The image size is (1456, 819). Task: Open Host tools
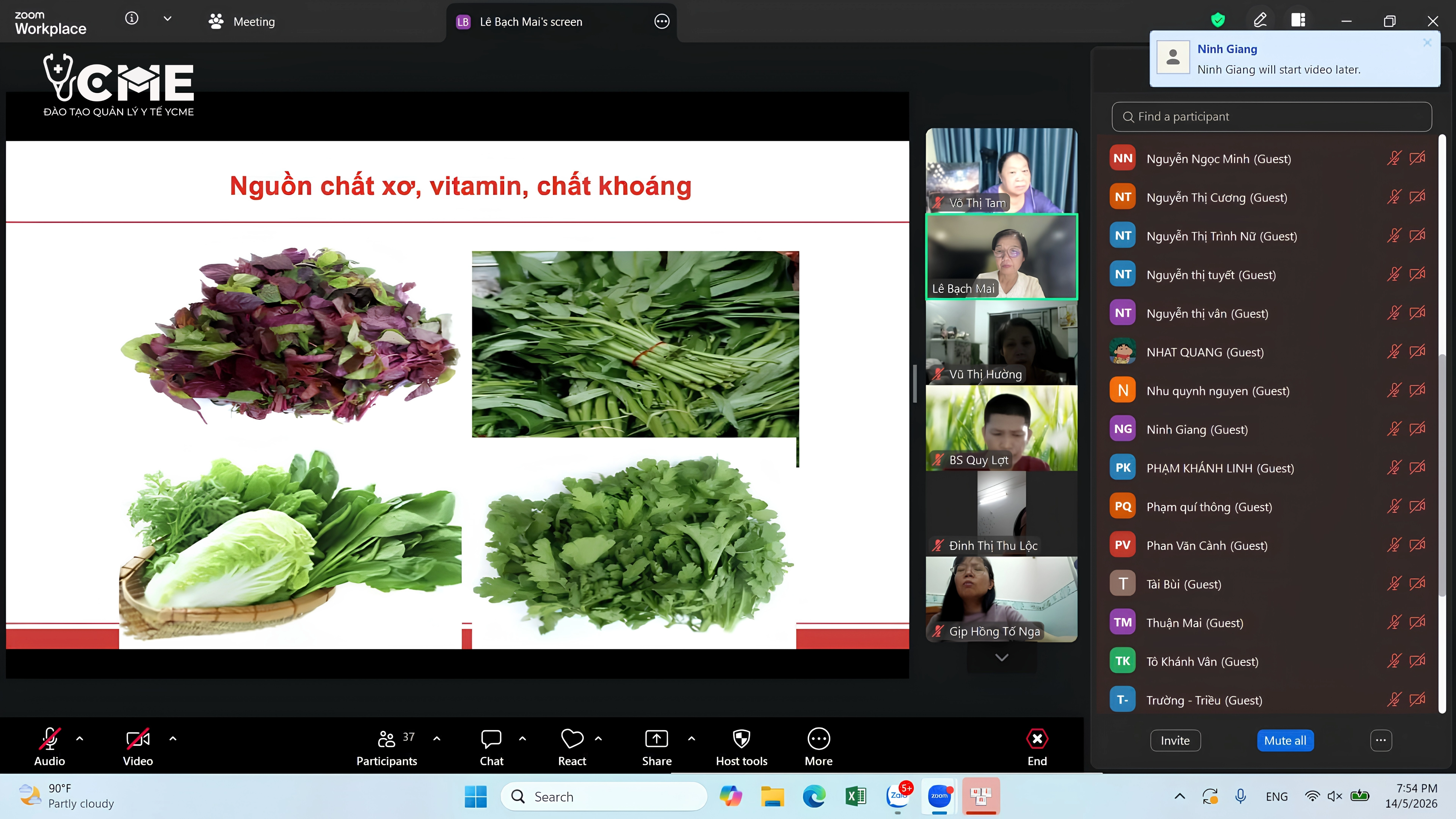click(x=742, y=746)
